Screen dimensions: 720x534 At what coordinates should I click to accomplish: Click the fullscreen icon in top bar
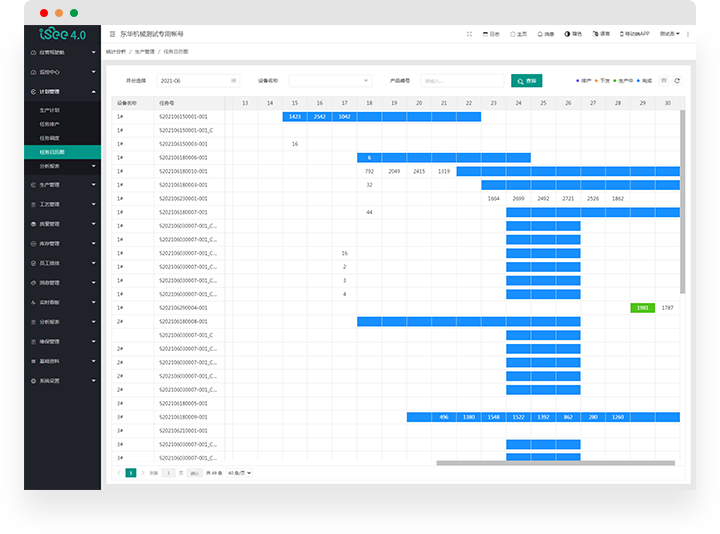click(469, 34)
